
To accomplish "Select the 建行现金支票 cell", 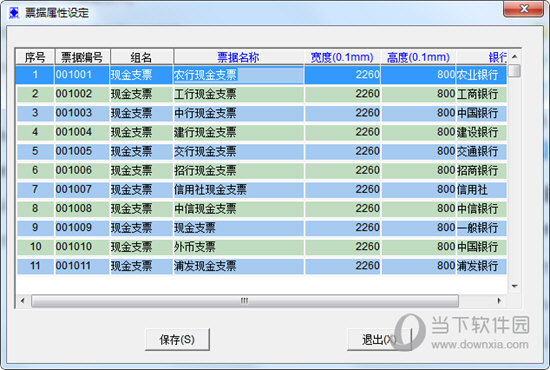I will point(239,132).
